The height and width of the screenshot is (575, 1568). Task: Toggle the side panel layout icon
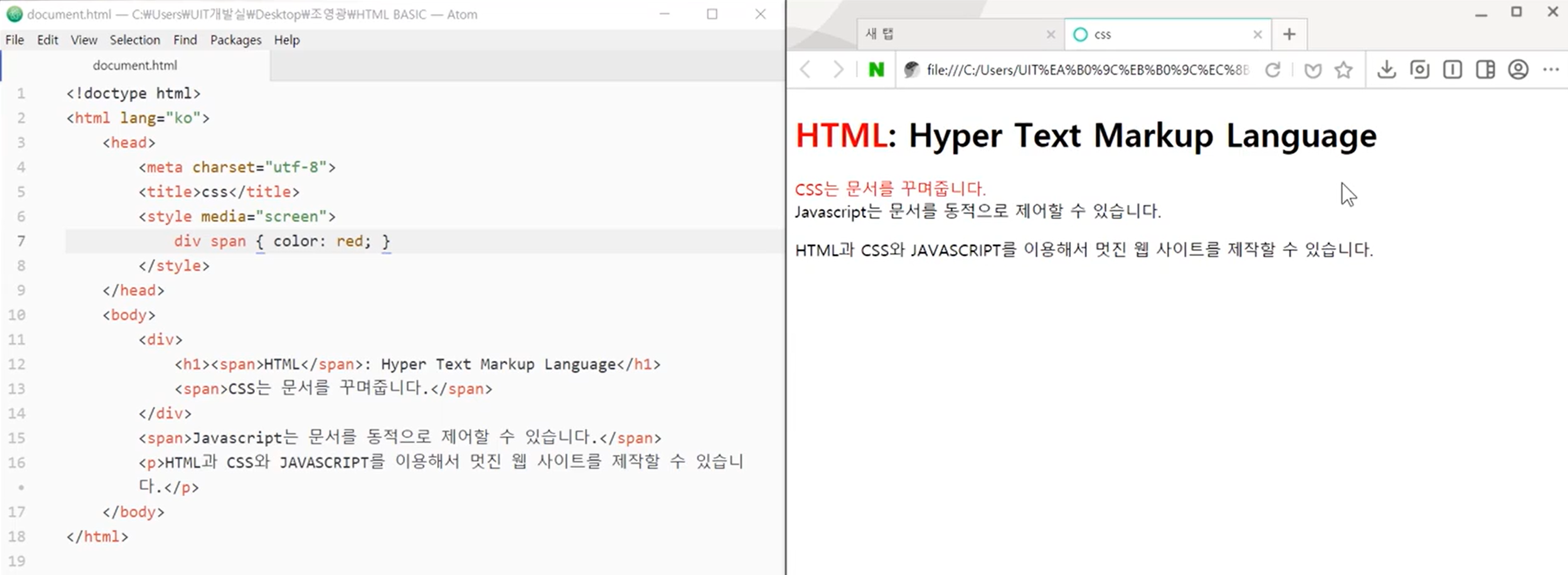tap(1485, 69)
